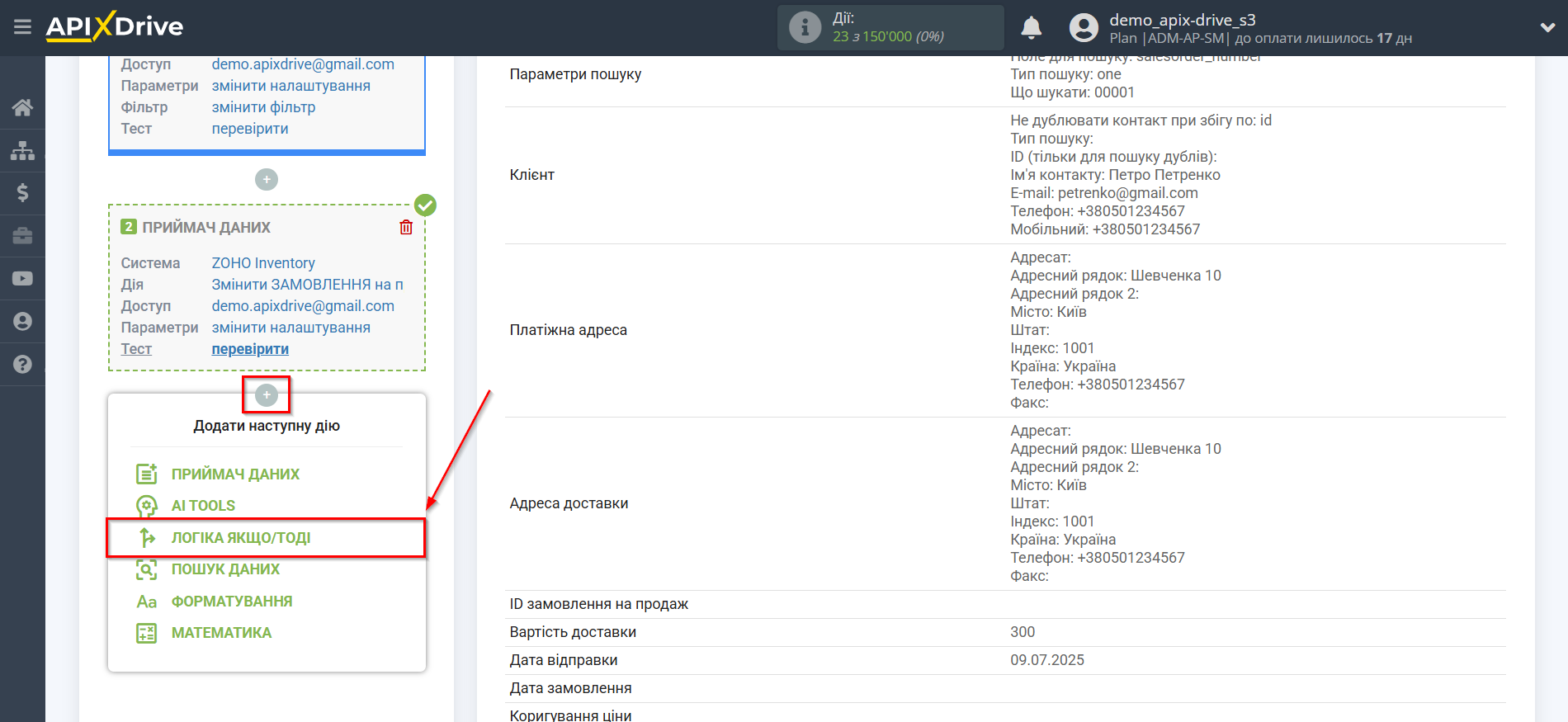Open the YouTube video icon in the sidebar
Screen dimensions: 1568x722
pyautogui.click(x=22, y=279)
